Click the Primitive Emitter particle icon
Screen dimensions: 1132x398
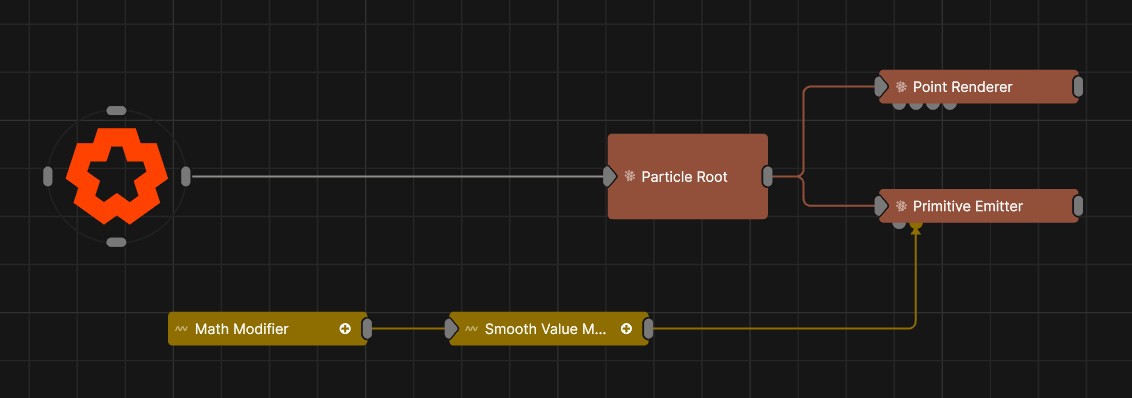pos(901,206)
